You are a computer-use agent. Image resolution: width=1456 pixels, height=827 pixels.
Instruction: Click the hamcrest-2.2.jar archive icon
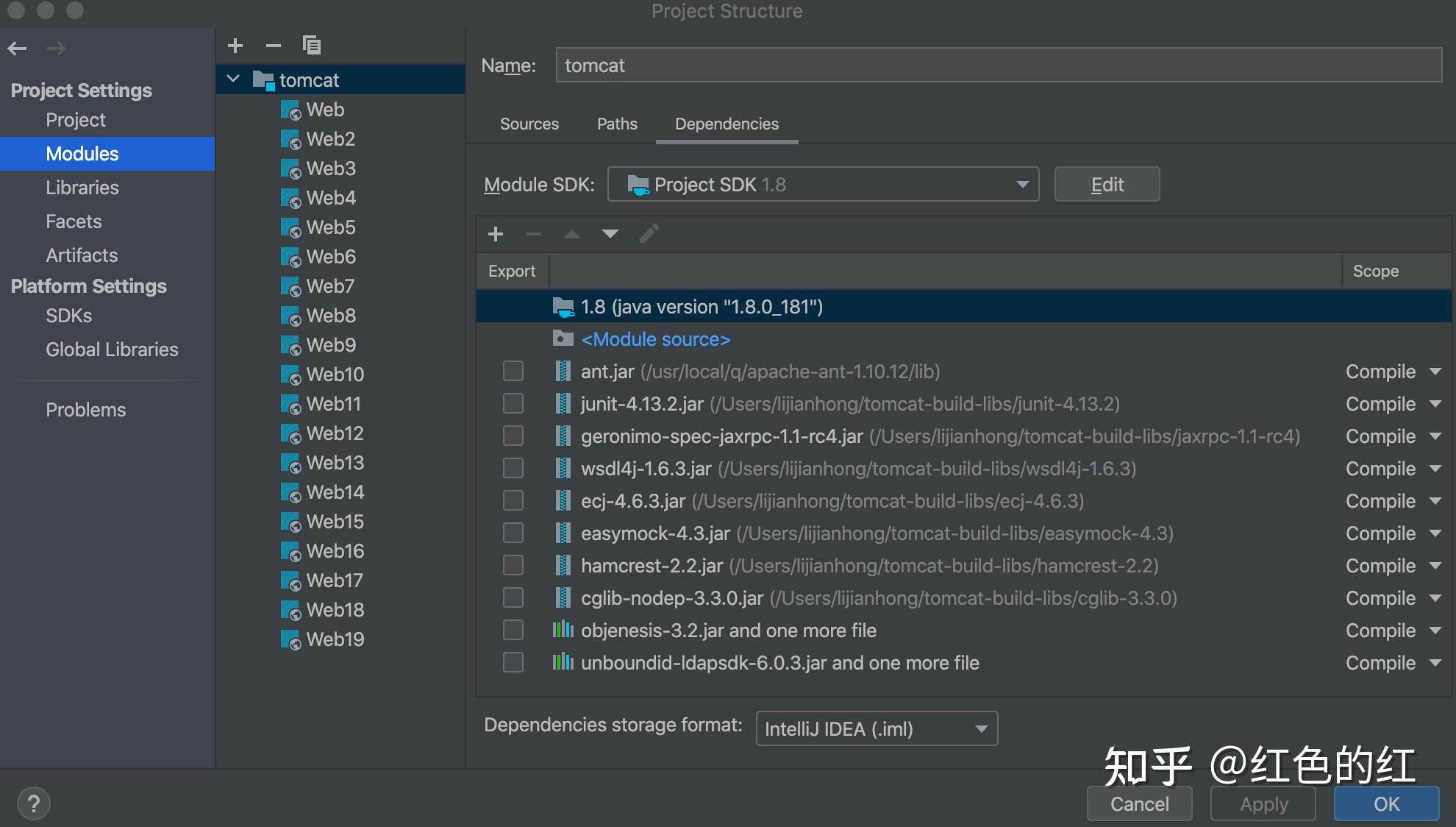click(563, 566)
